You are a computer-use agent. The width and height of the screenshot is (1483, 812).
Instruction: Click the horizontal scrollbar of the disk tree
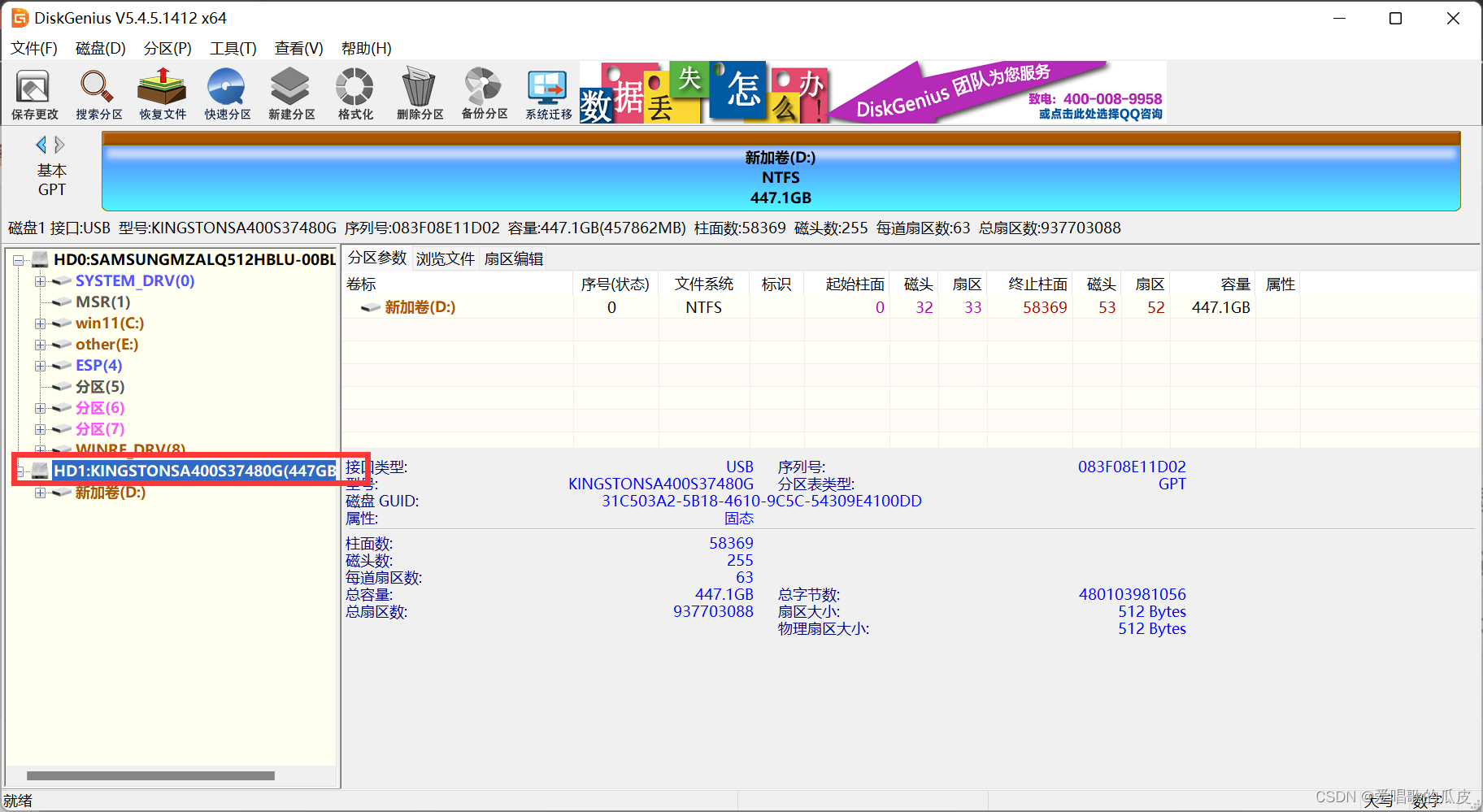[x=151, y=775]
